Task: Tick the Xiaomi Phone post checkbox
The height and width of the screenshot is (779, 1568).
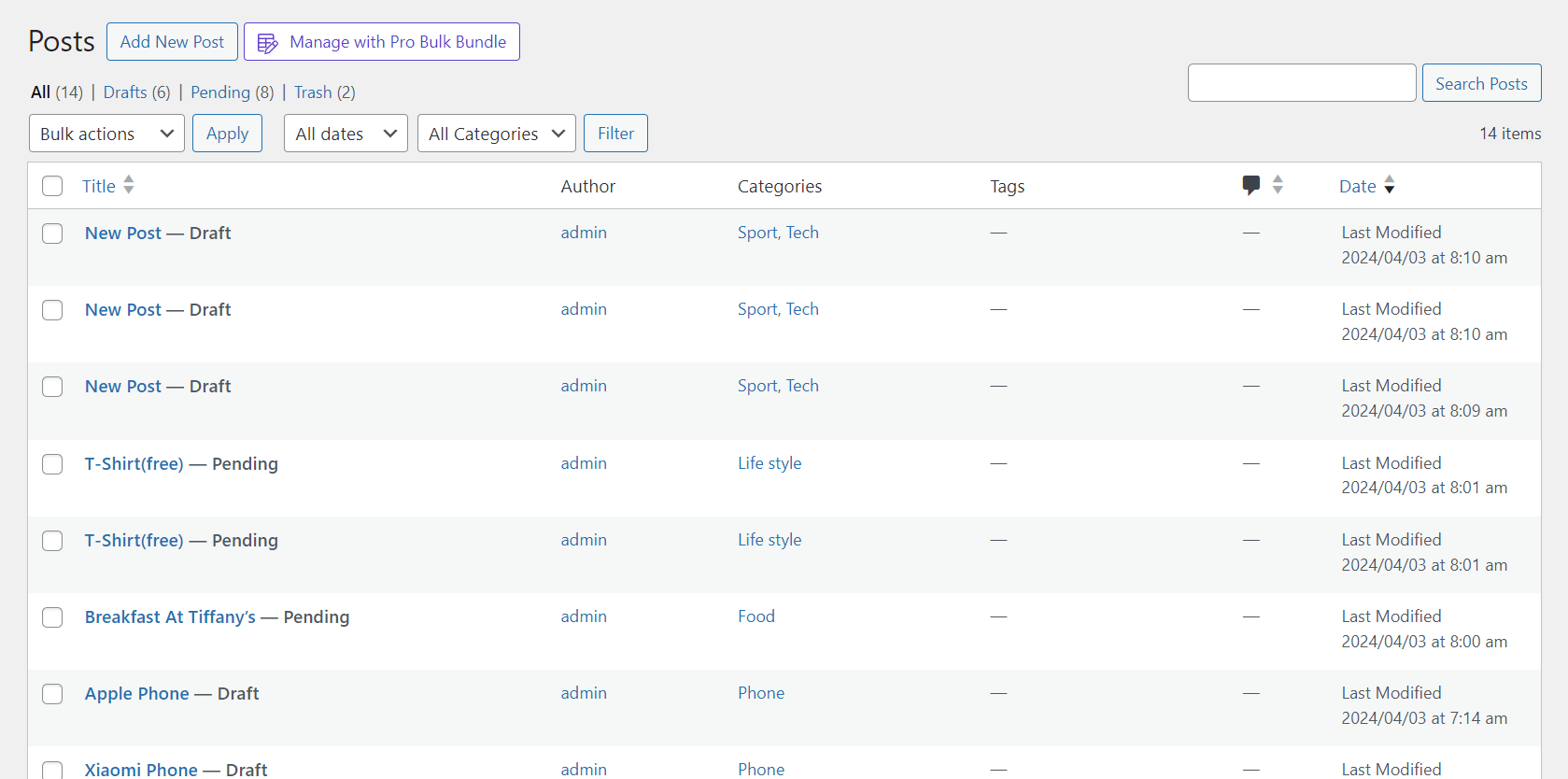Action: coord(52,770)
